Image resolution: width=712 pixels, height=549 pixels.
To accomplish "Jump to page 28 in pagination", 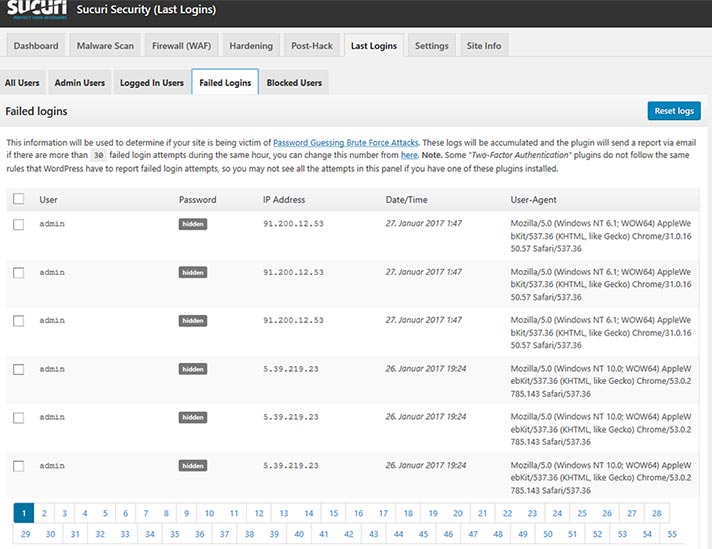I will point(657,514).
